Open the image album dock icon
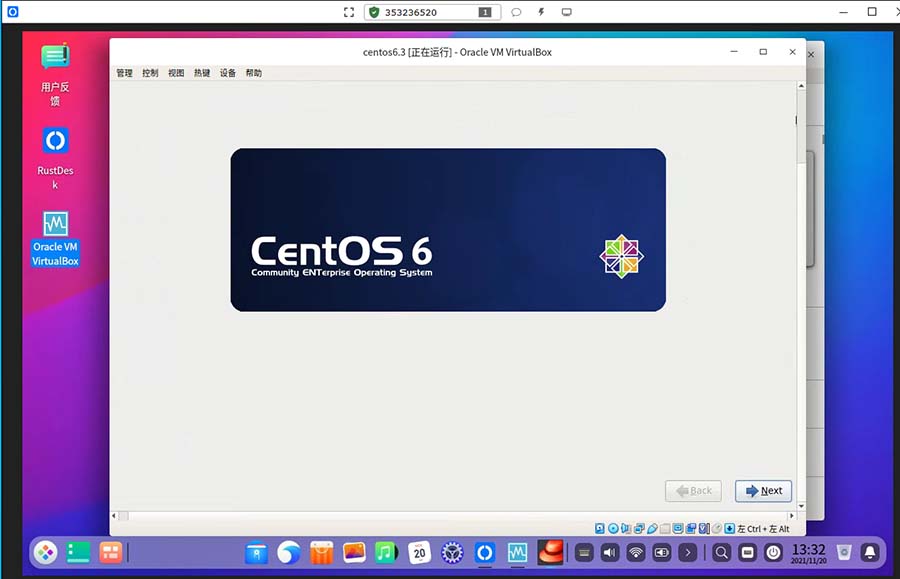This screenshot has height=579, width=900. coord(354,553)
